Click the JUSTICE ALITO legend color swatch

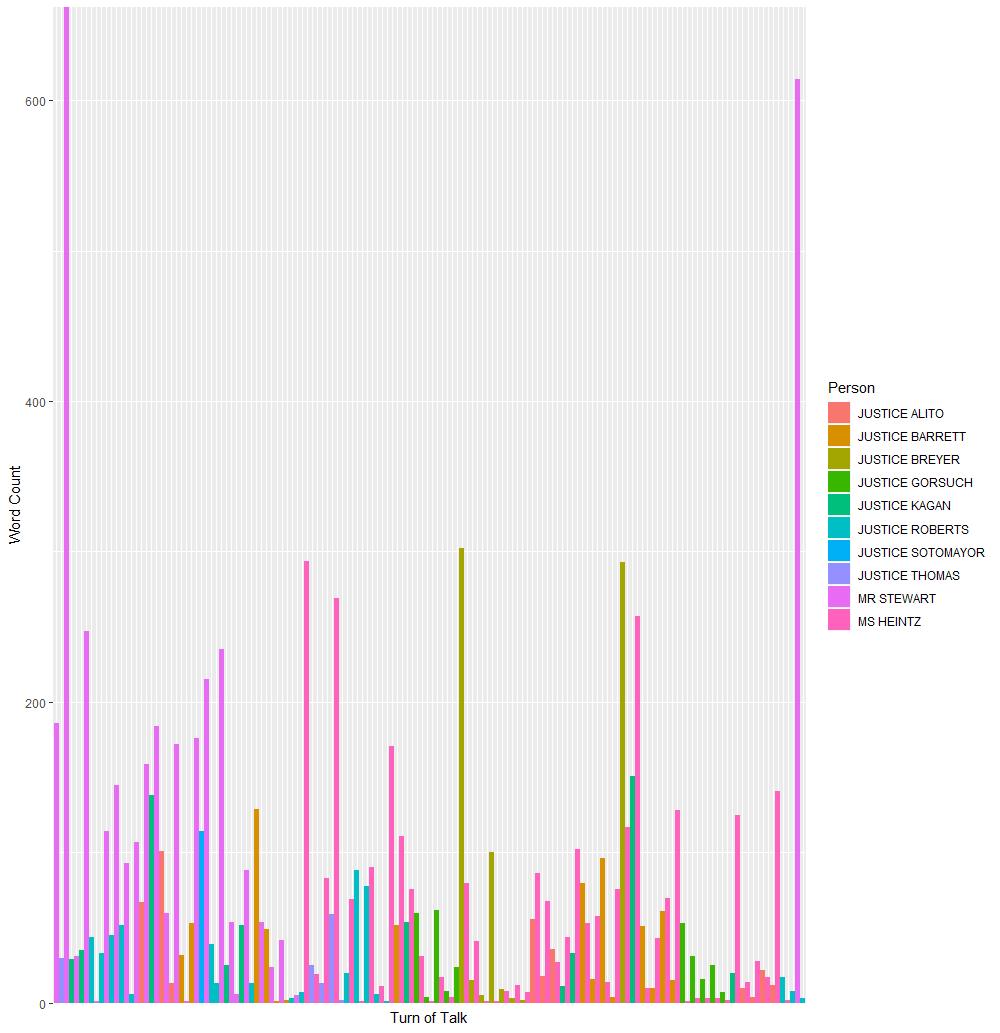(838, 413)
